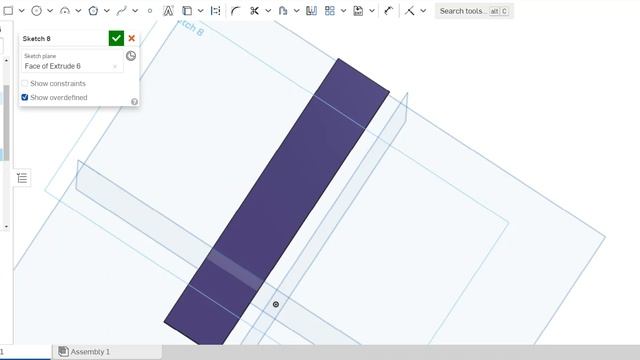The width and height of the screenshot is (640, 360).
Task: Toggle the feature list panel icon
Action: [22, 178]
